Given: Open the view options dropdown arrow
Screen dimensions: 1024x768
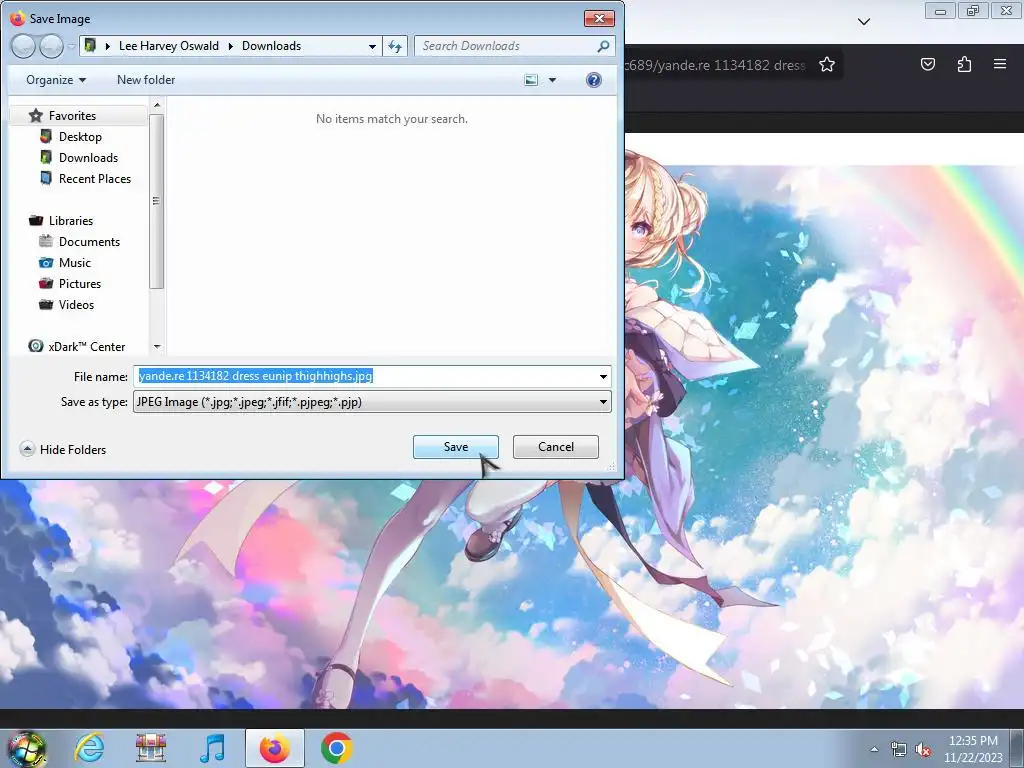Looking at the screenshot, I should tap(552, 80).
